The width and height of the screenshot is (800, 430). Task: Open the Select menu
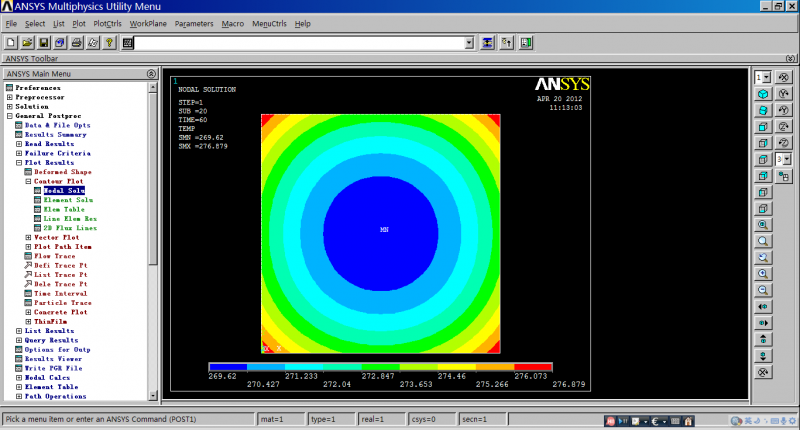click(x=35, y=23)
